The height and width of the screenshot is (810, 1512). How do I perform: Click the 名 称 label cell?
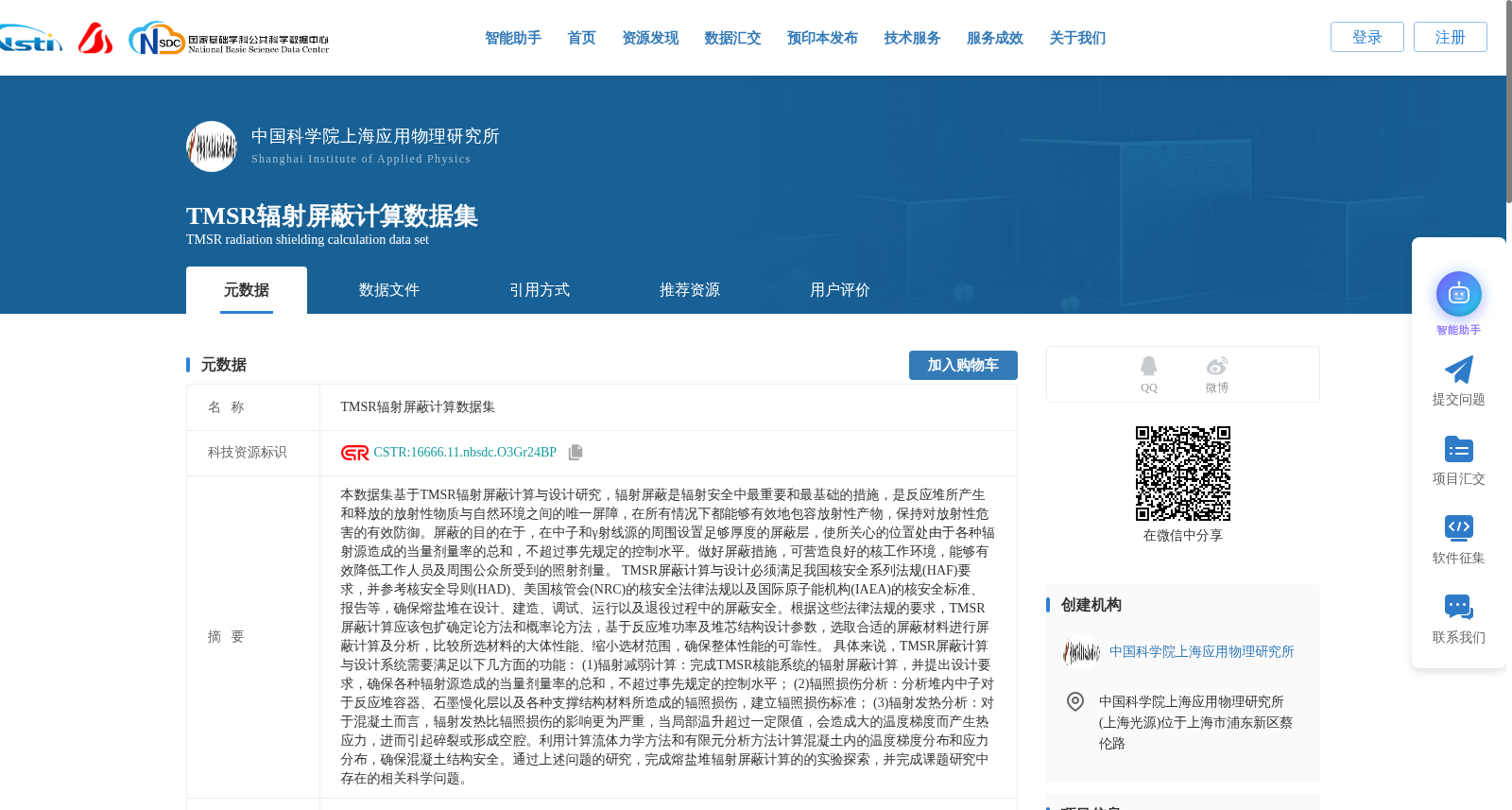pyautogui.click(x=253, y=407)
